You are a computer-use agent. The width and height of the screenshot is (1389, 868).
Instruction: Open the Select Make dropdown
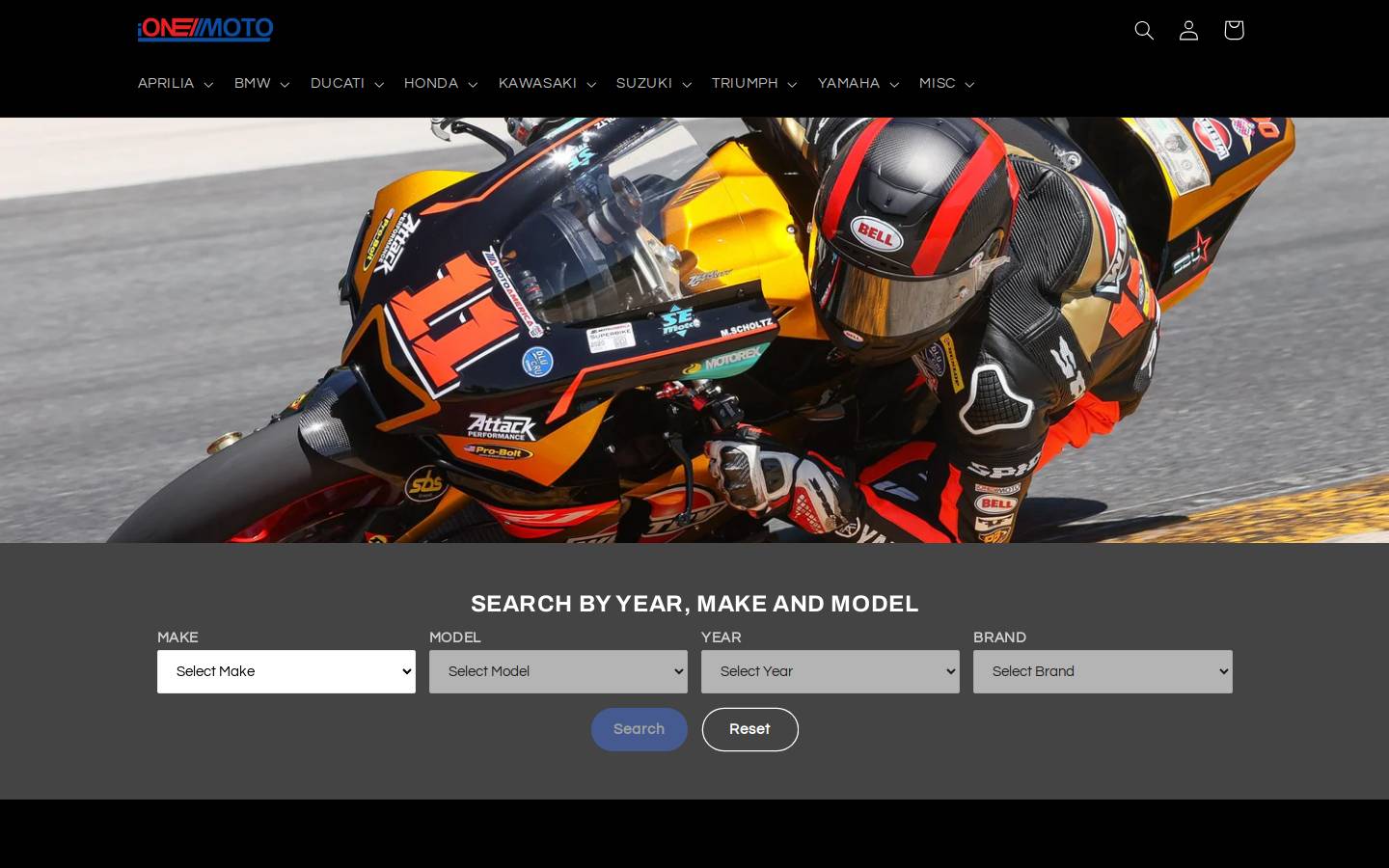[286, 671]
